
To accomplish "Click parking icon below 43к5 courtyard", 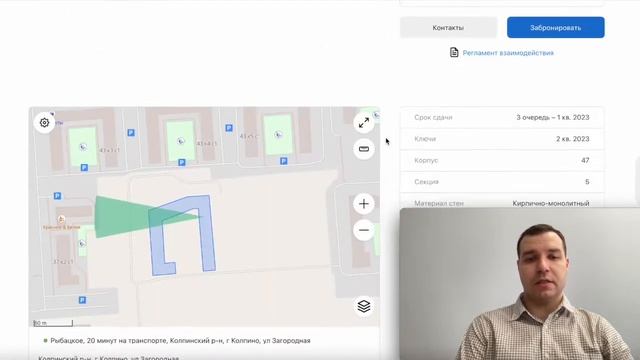I will (284, 161).
